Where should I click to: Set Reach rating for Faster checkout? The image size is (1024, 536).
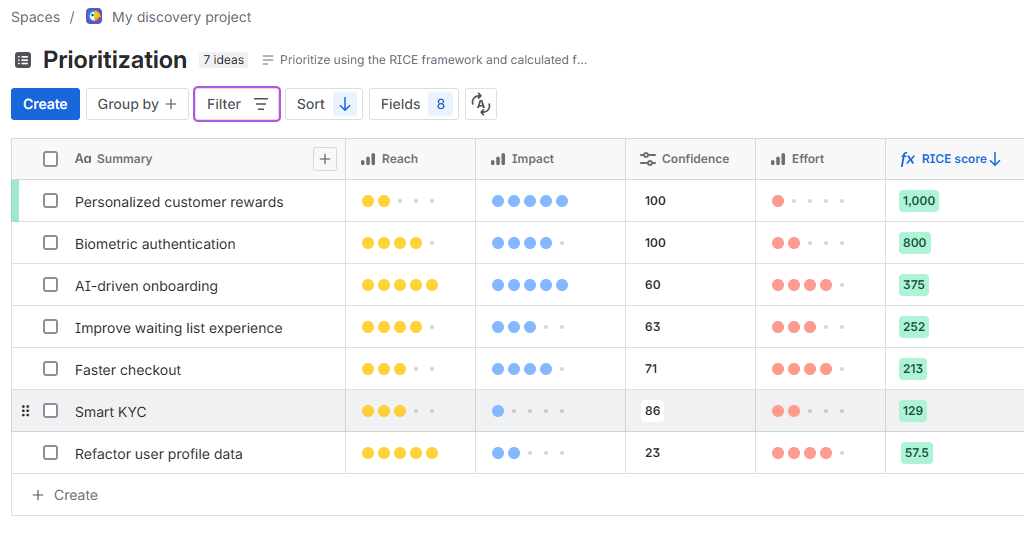pyautogui.click(x=400, y=369)
